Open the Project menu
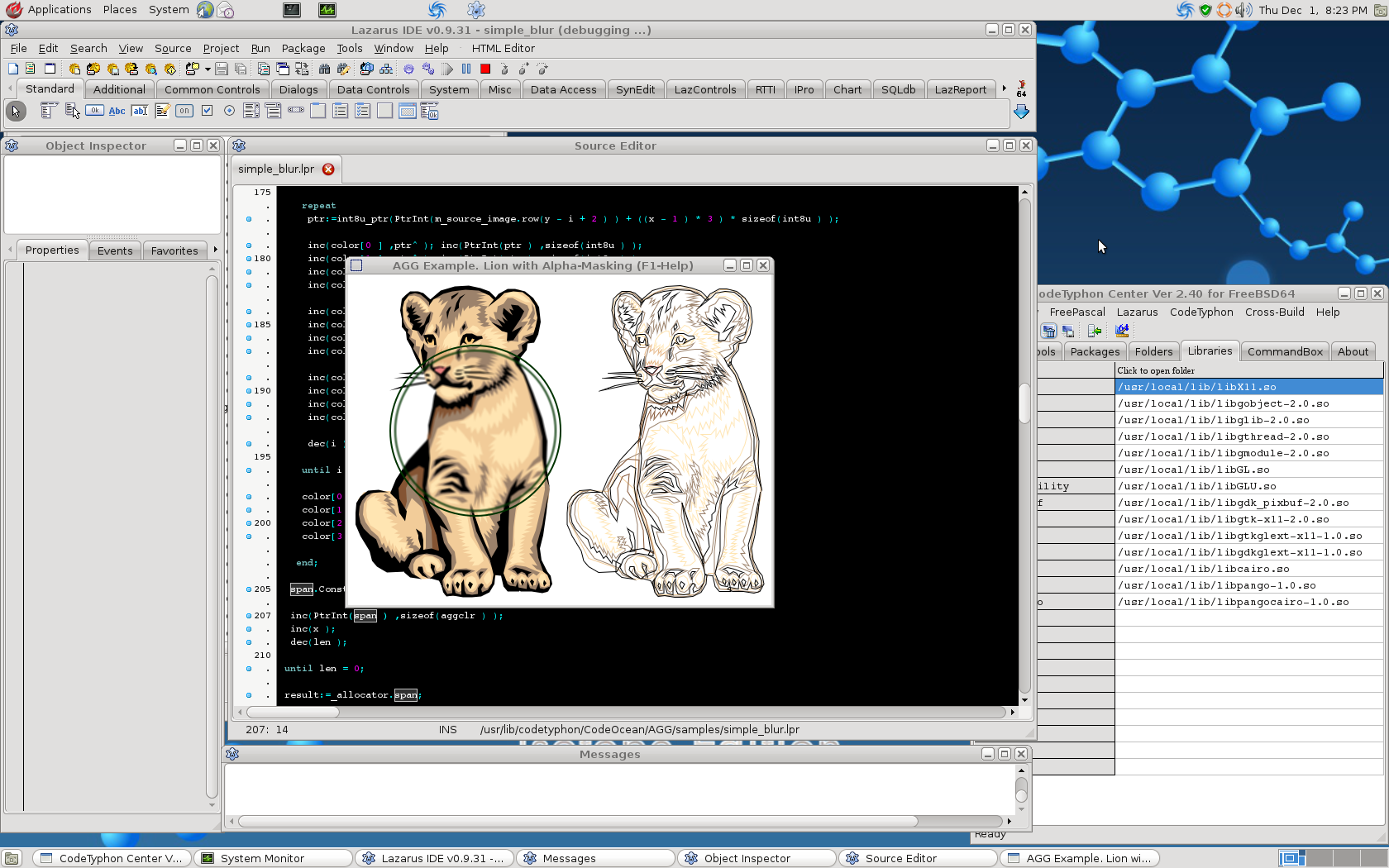The height and width of the screenshot is (868, 1389). (221, 48)
